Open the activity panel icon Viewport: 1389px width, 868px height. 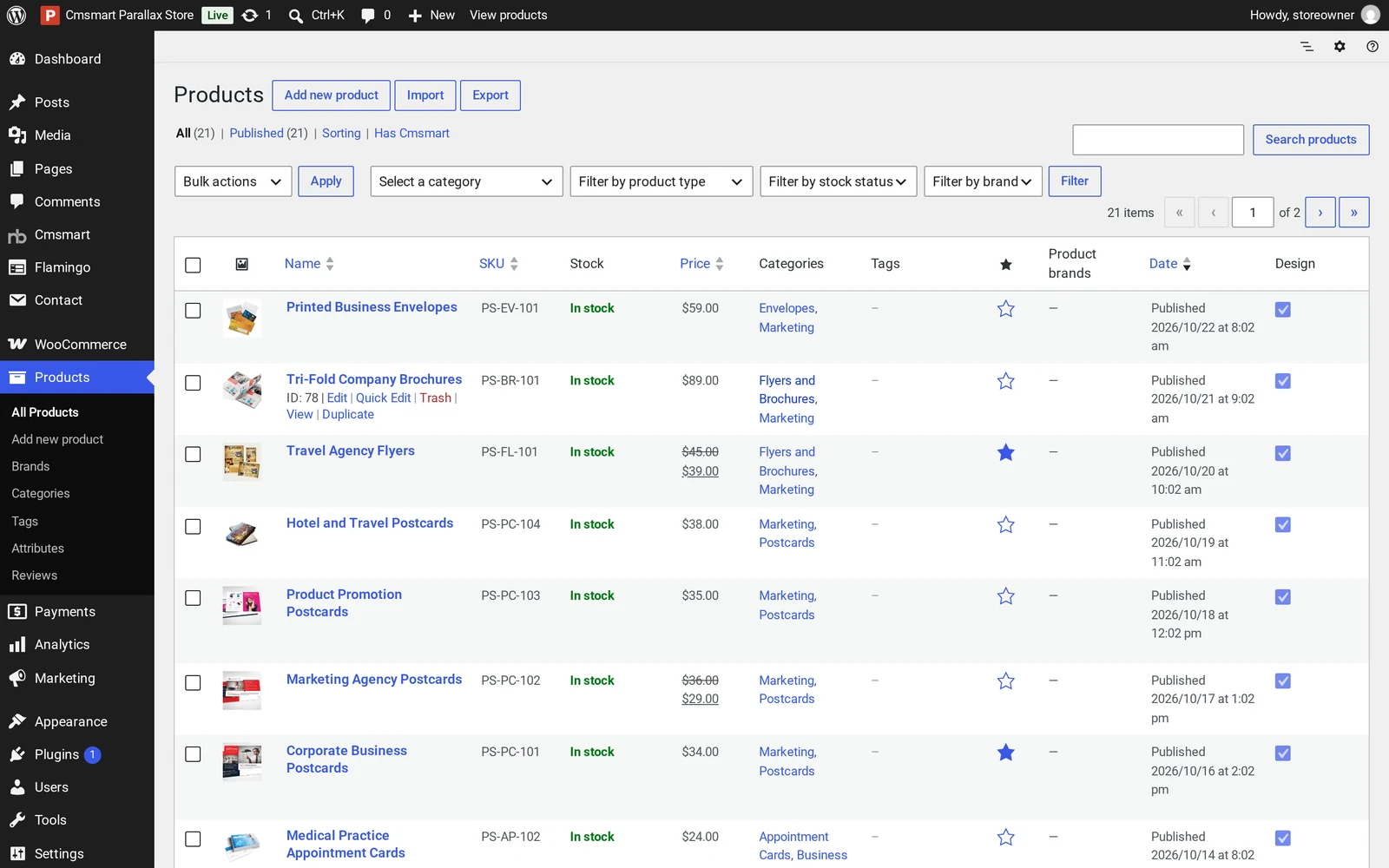(1307, 46)
